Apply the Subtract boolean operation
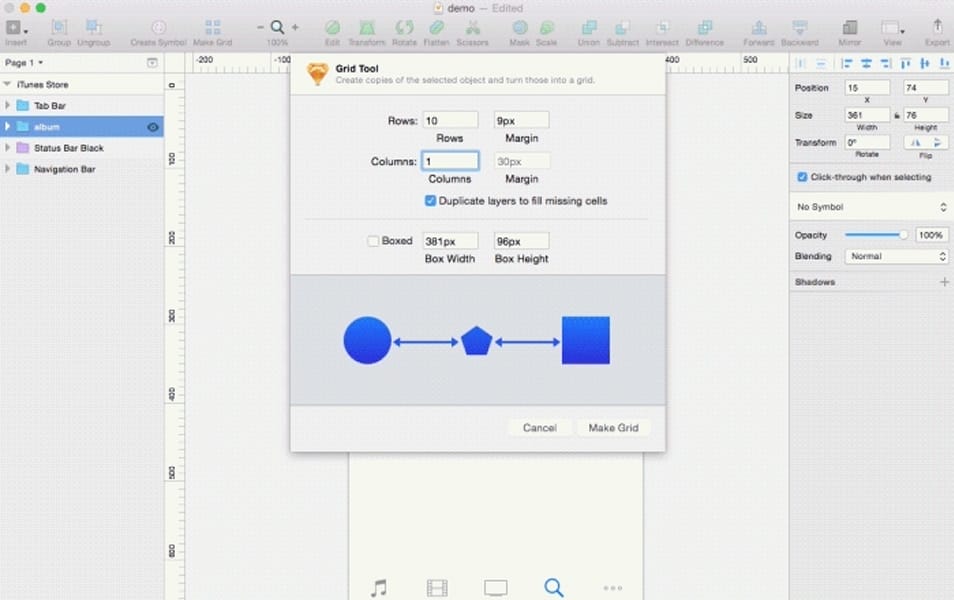 pyautogui.click(x=623, y=29)
